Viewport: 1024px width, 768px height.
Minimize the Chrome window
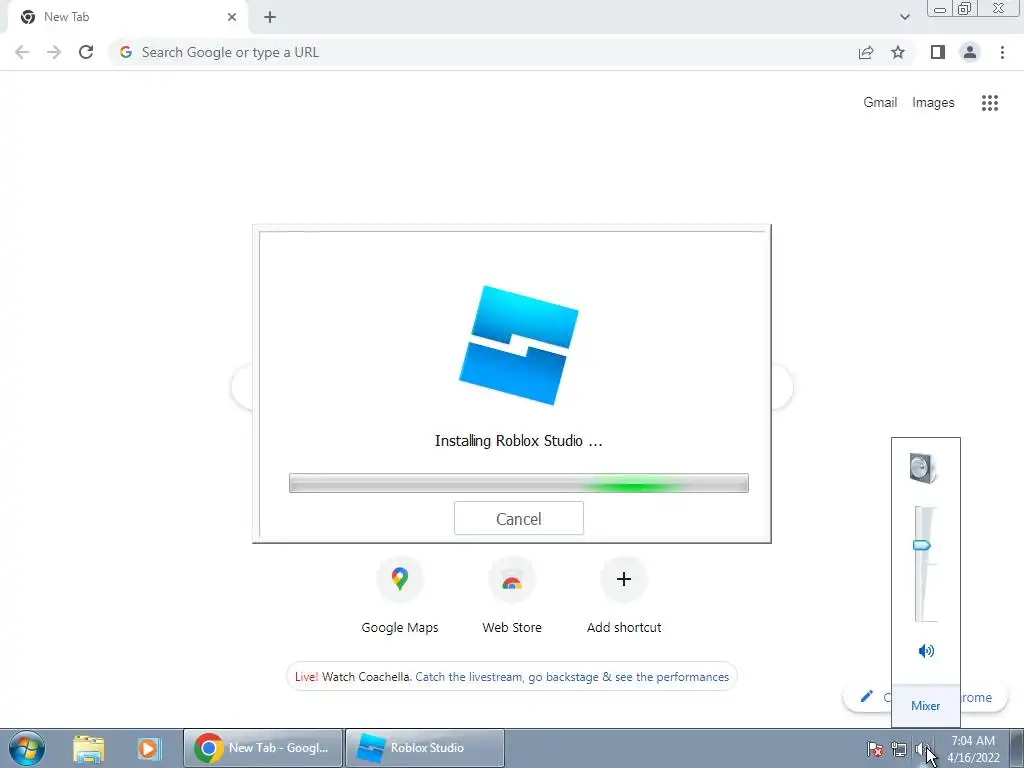click(940, 9)
